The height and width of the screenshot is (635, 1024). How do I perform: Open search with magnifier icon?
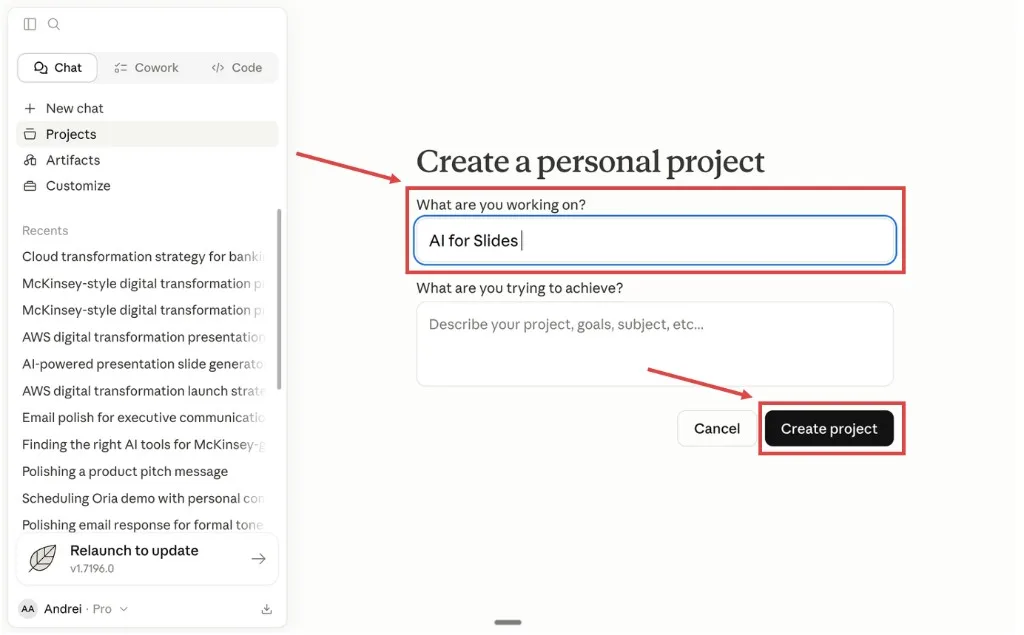[54, 24]
